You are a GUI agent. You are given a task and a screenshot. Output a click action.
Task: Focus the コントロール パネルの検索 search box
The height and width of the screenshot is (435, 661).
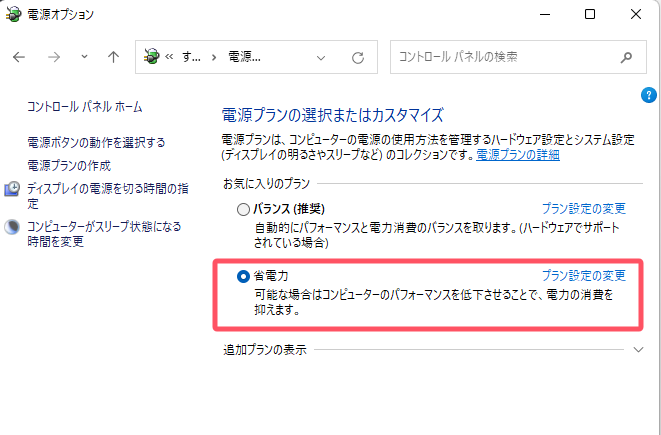point(518,57)
